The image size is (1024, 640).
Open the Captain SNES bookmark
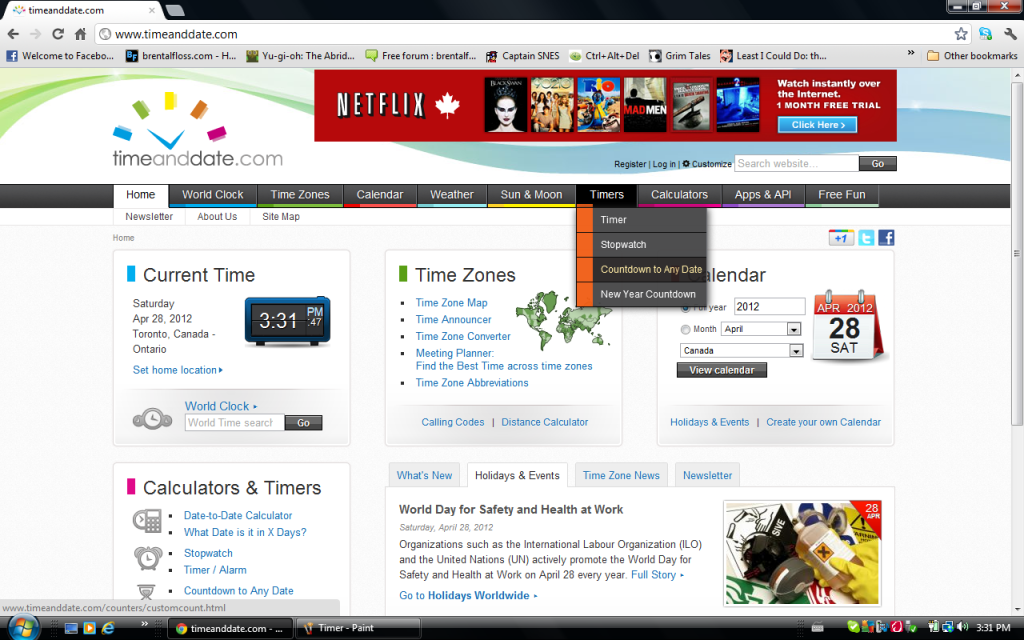click(x=522, y=56)
